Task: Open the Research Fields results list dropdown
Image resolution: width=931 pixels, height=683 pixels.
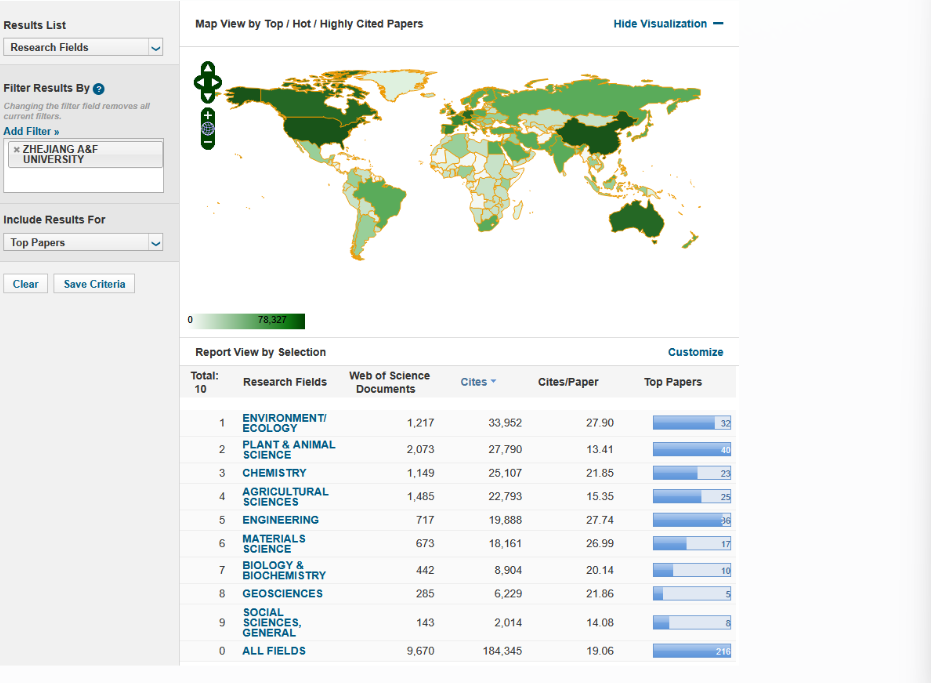Action: (155, 47)
